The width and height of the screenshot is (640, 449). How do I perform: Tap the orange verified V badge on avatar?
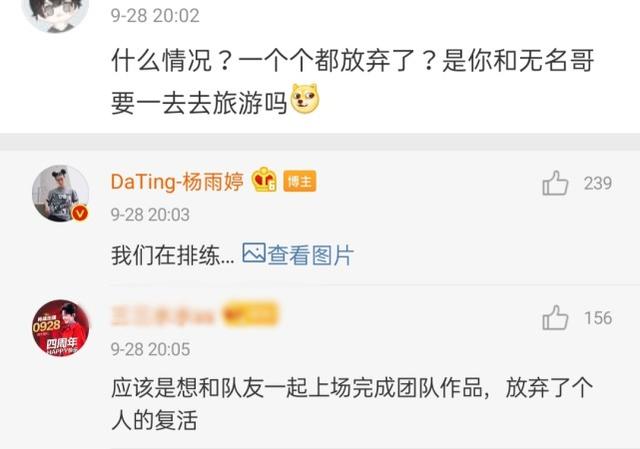point(80,213)
